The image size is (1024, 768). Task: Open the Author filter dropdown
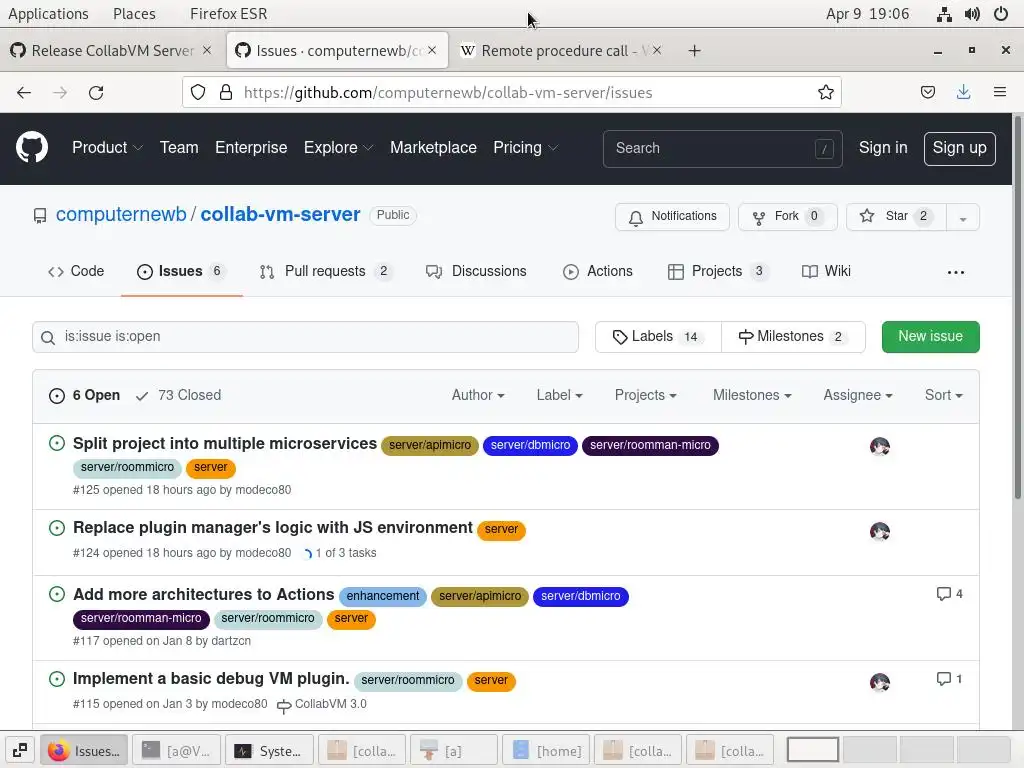pos(477,395)
